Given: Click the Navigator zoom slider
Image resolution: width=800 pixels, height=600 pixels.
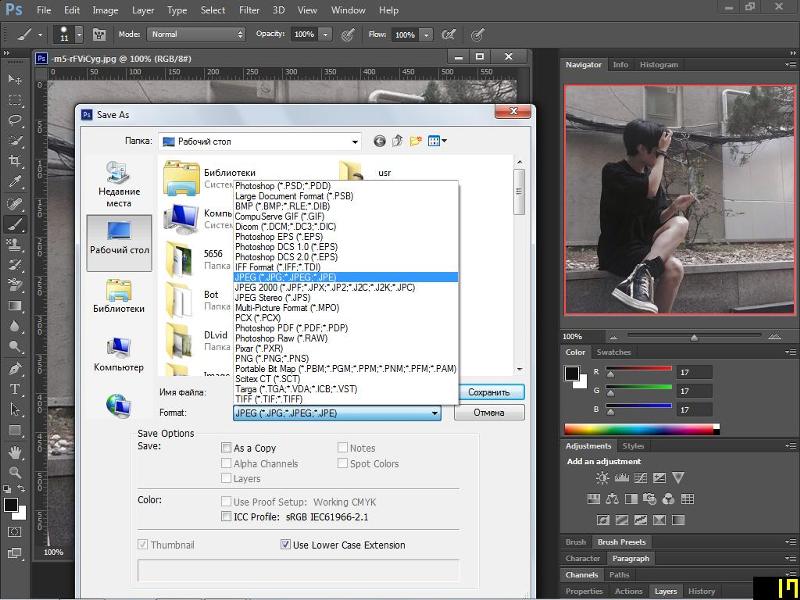Looking at the screenshot, I should point(694,336).
